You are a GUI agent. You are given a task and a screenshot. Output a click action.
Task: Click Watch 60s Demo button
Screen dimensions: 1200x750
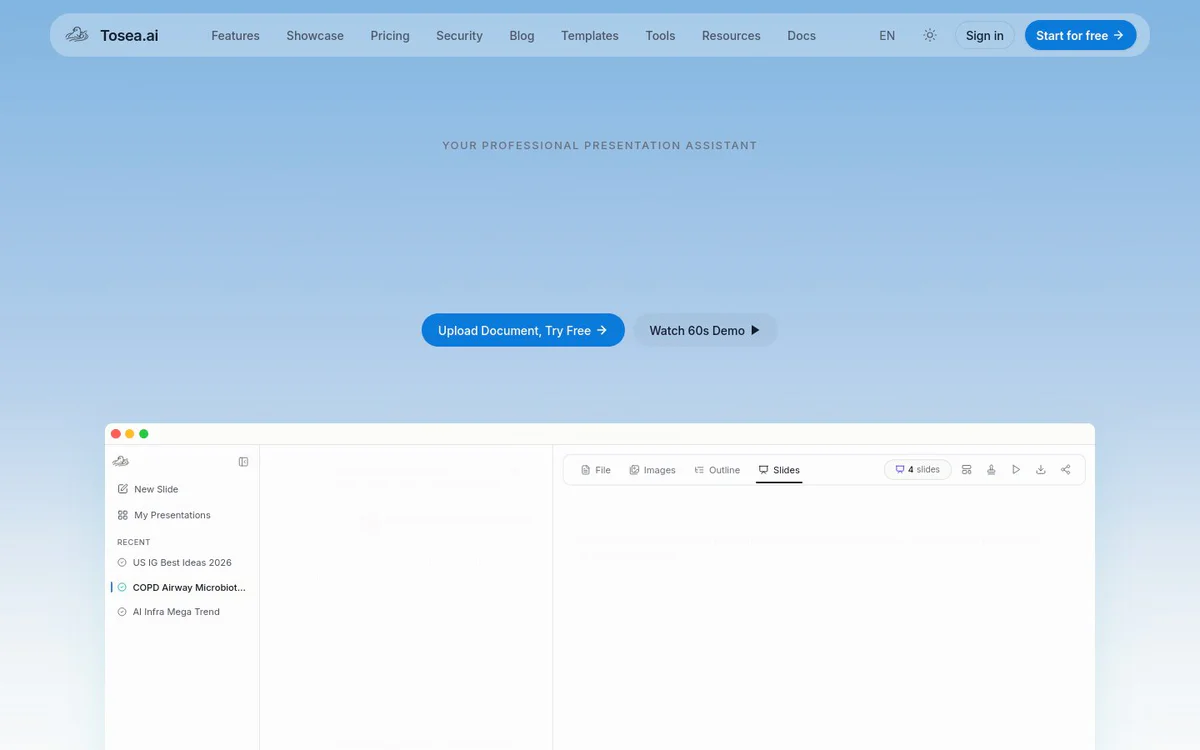point(705,330)
